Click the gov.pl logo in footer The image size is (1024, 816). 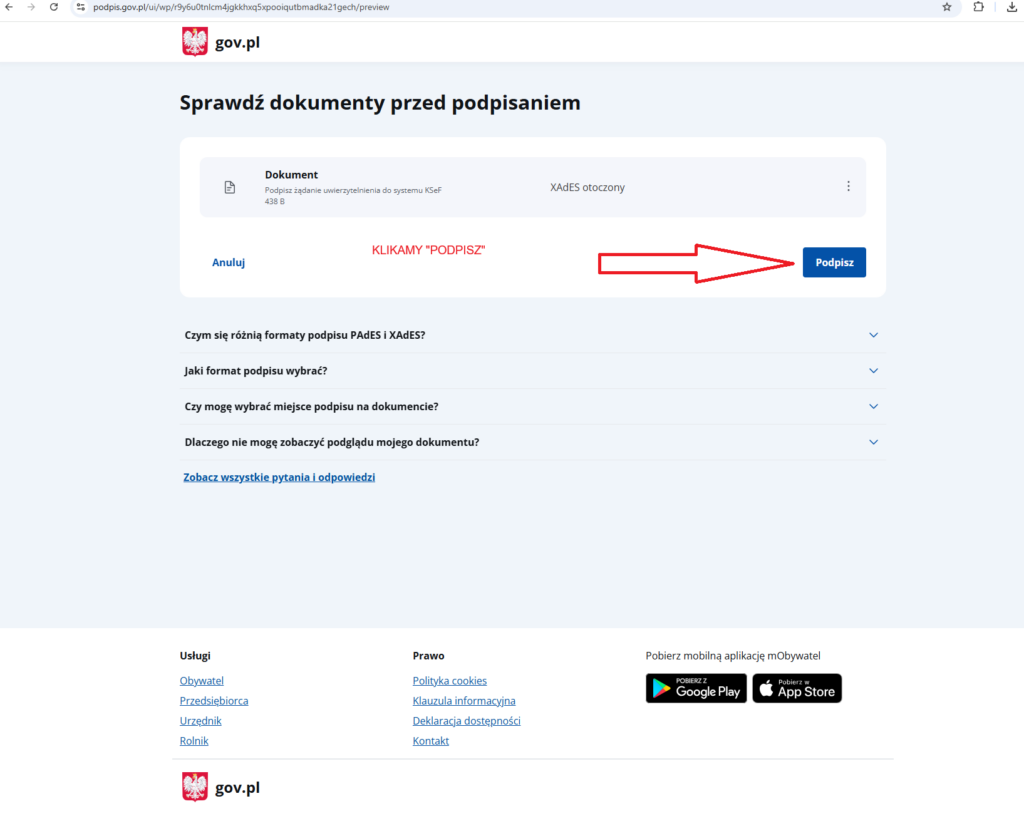196,787
